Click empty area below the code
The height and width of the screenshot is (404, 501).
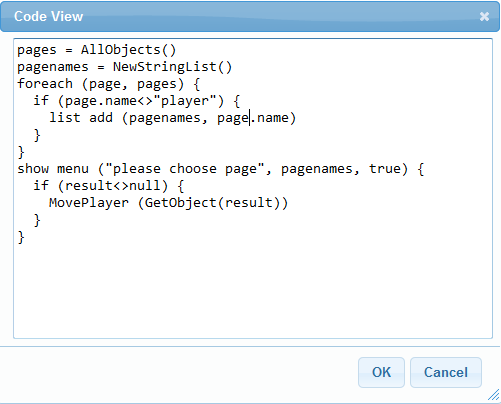pos(253,290)
